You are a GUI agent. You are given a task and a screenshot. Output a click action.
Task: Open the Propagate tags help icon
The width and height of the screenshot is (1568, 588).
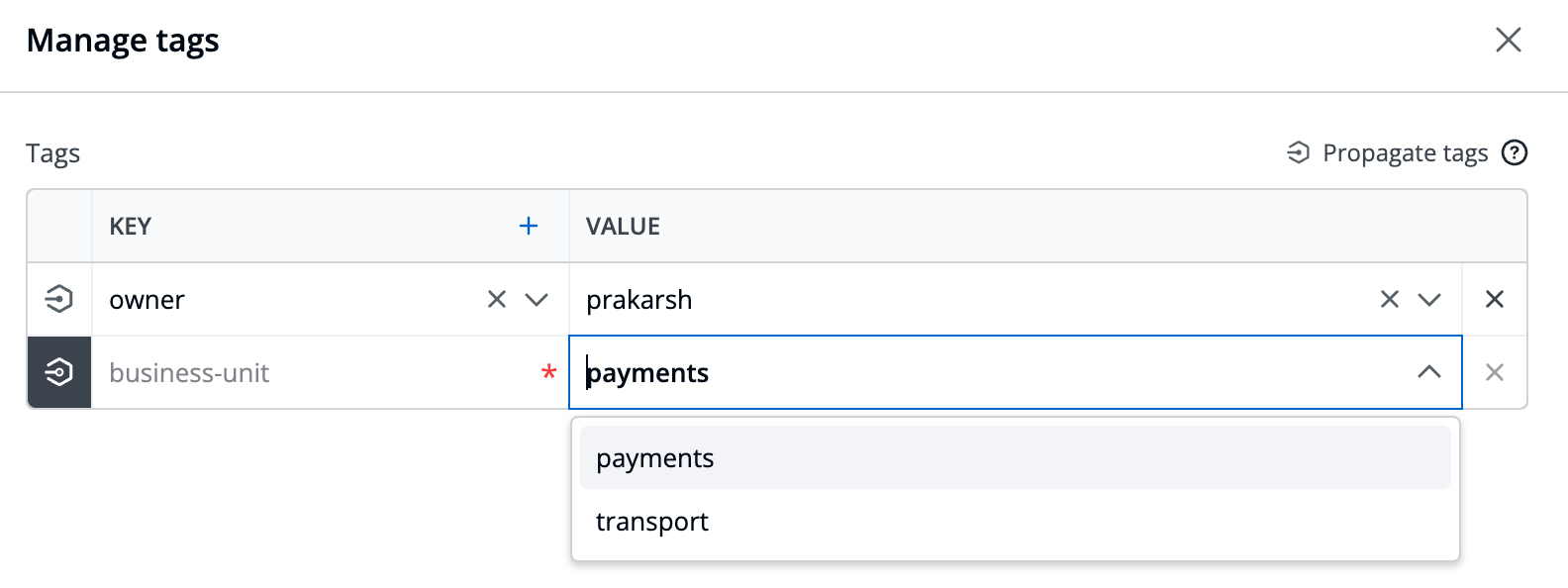[1515, 152]
